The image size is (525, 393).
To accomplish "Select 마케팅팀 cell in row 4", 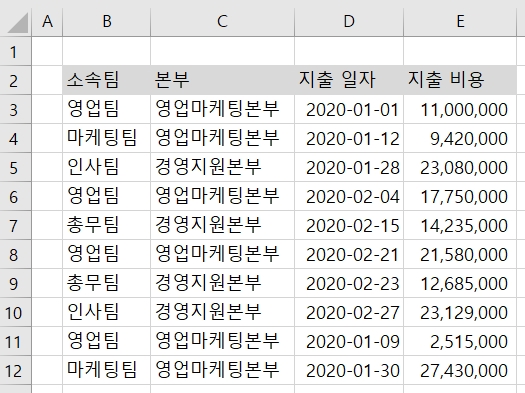I will click(x=106, y=139).
